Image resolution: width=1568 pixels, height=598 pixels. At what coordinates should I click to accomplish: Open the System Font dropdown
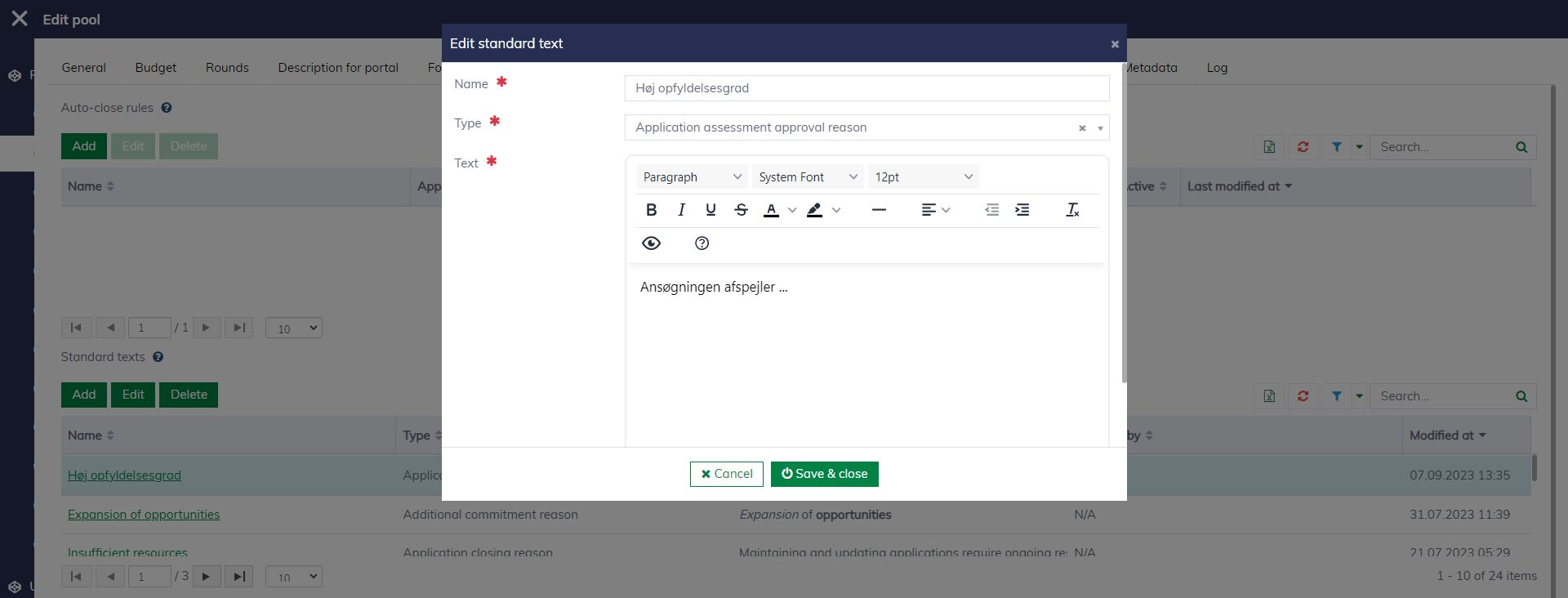(807, 177)
